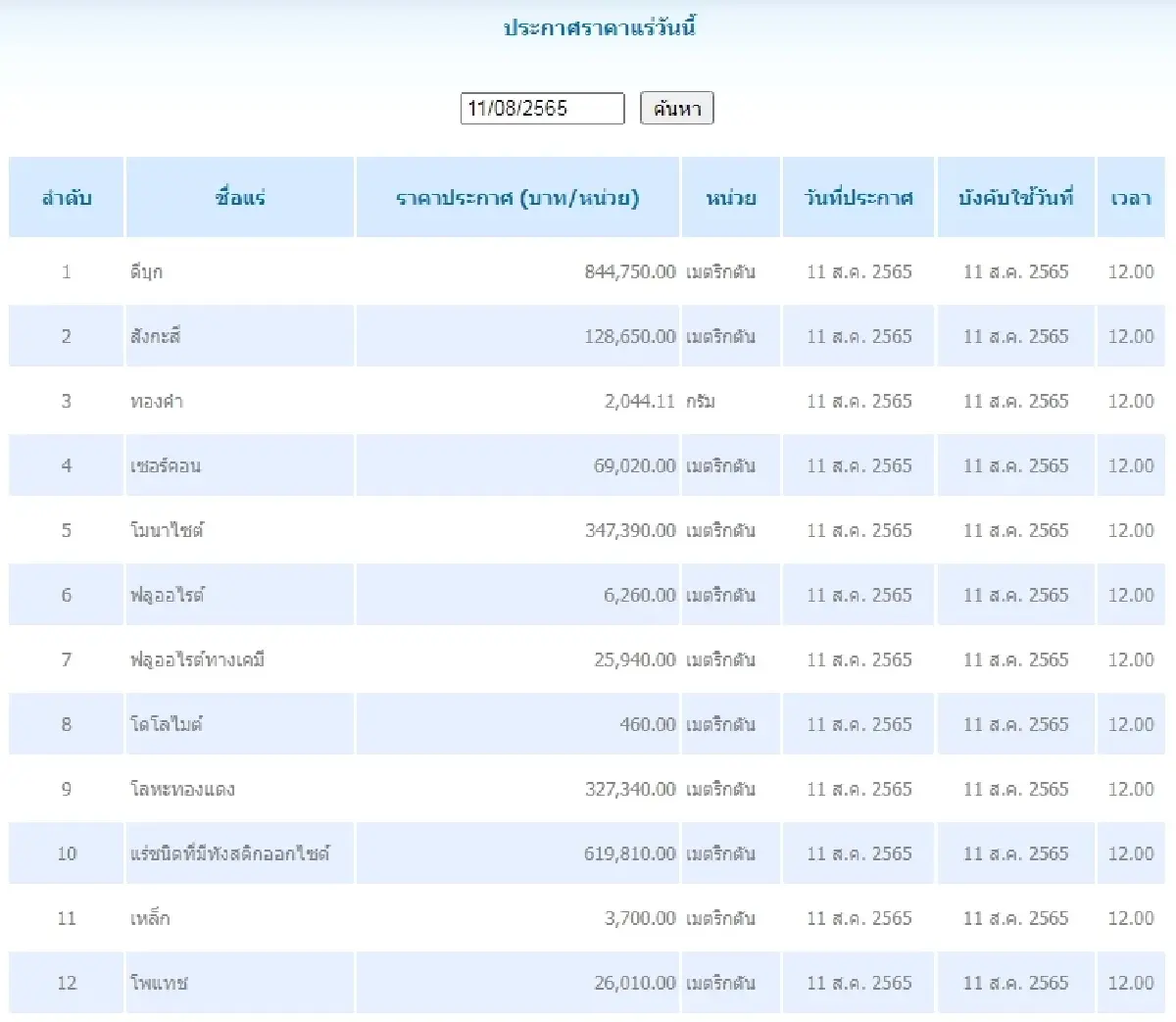Select mineral name สังกะสี
This screenshot has height=1022, width=1176.
[x=156, y=336]
